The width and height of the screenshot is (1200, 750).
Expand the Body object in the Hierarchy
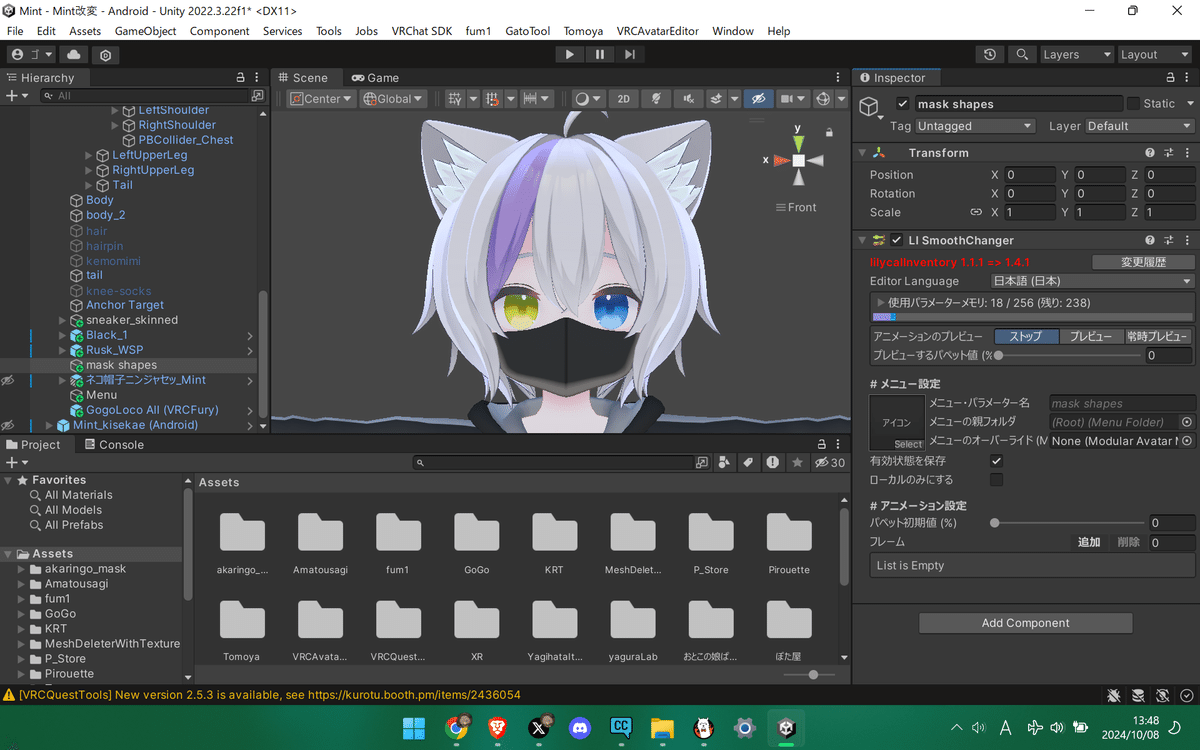(x=64, y=199)
